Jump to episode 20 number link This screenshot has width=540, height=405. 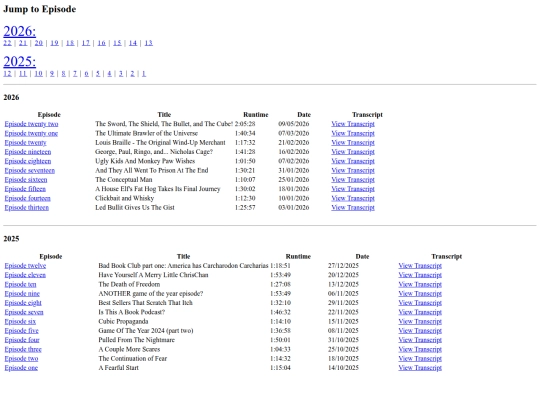39,43
